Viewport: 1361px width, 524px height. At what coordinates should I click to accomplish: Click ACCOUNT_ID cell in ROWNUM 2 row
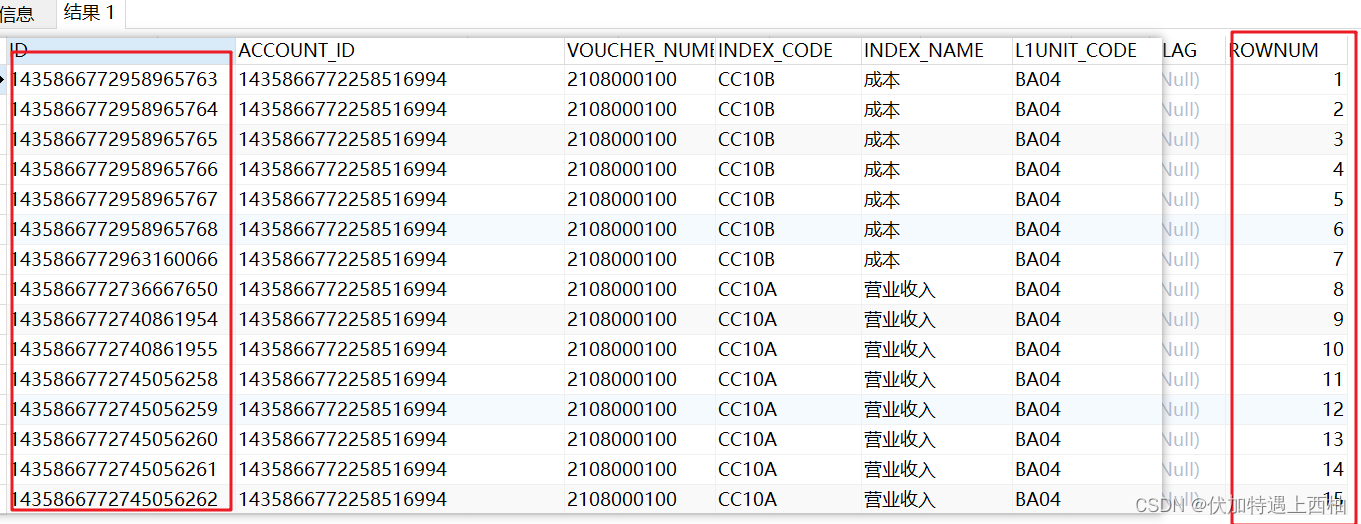(x=400, y=109)
